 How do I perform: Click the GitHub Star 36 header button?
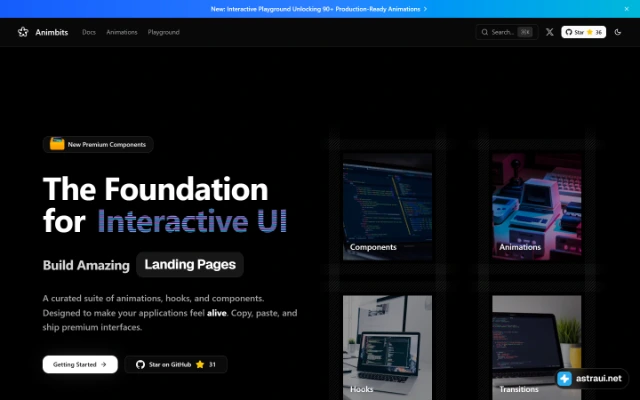583,32
